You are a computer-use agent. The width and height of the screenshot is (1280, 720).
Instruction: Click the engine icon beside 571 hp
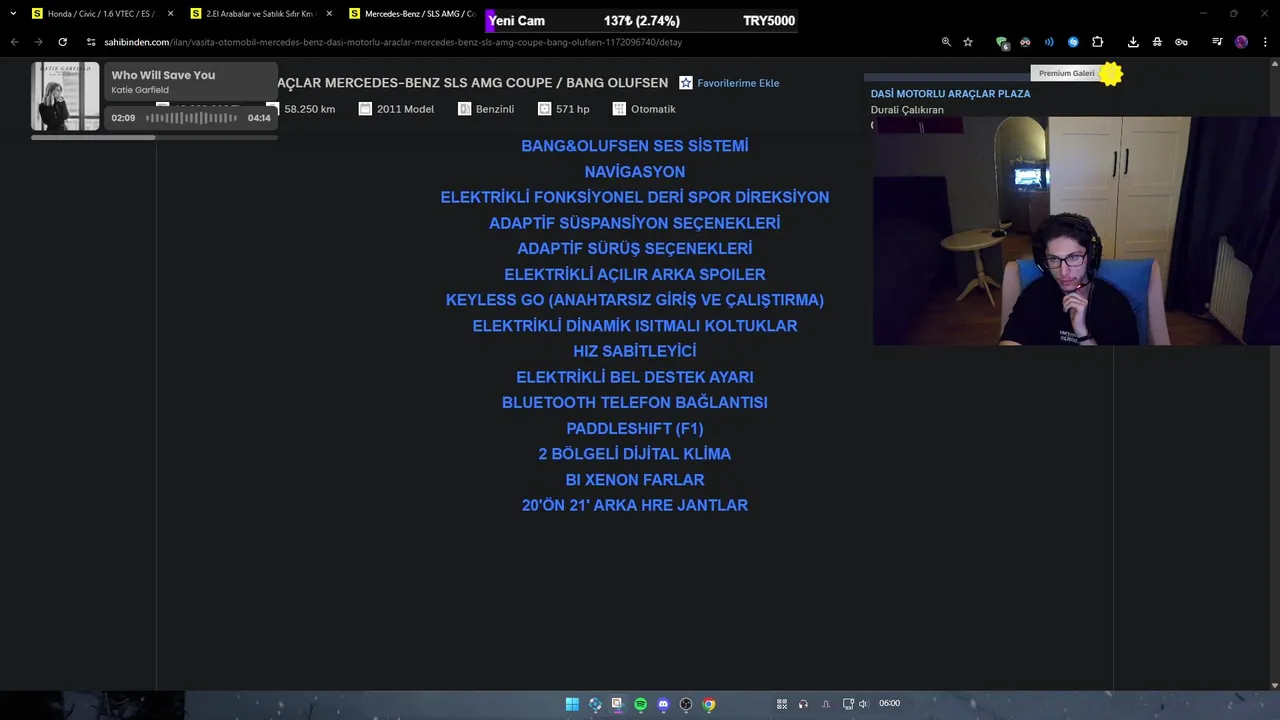[544, 109]
